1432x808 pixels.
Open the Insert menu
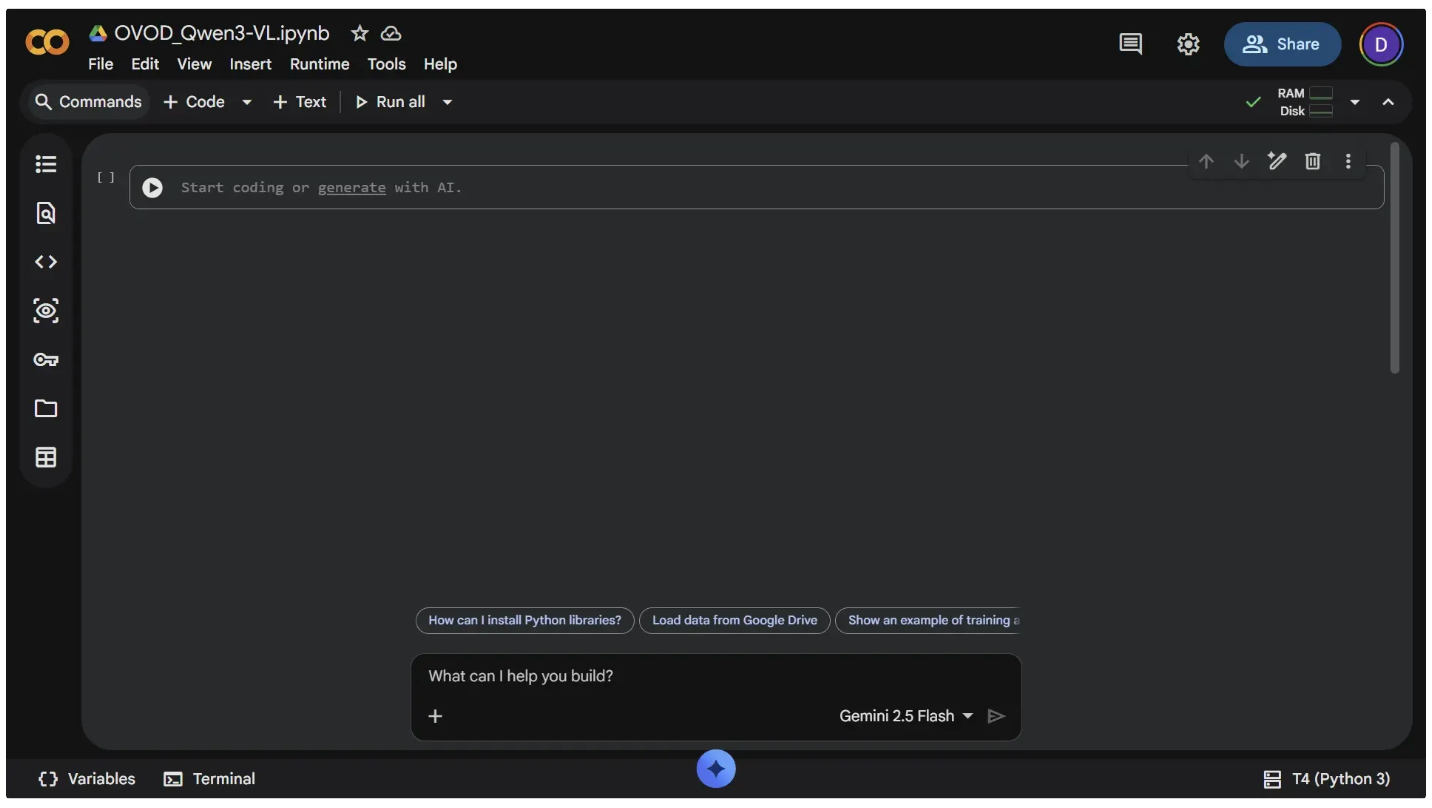tap(250, 64)
